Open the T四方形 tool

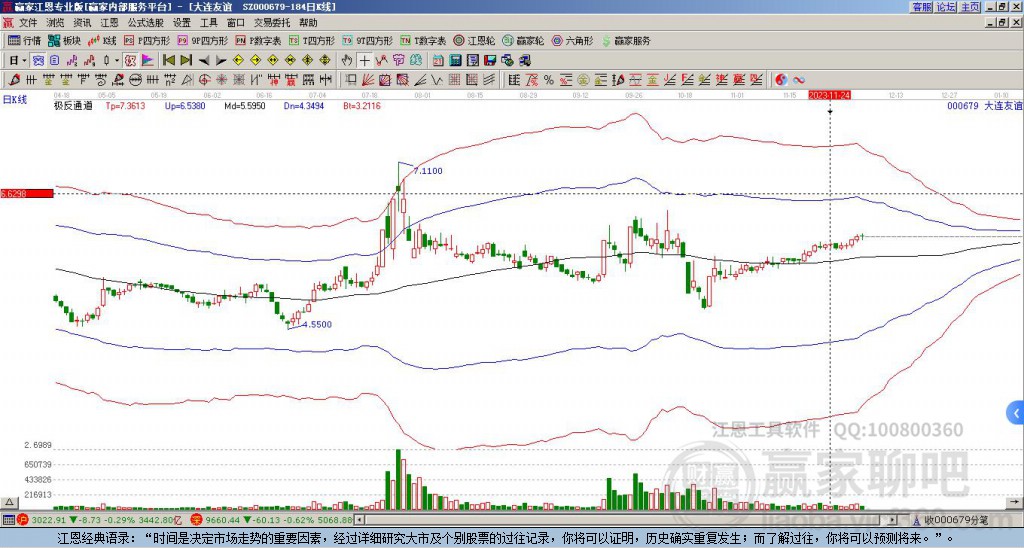[312, 40]
